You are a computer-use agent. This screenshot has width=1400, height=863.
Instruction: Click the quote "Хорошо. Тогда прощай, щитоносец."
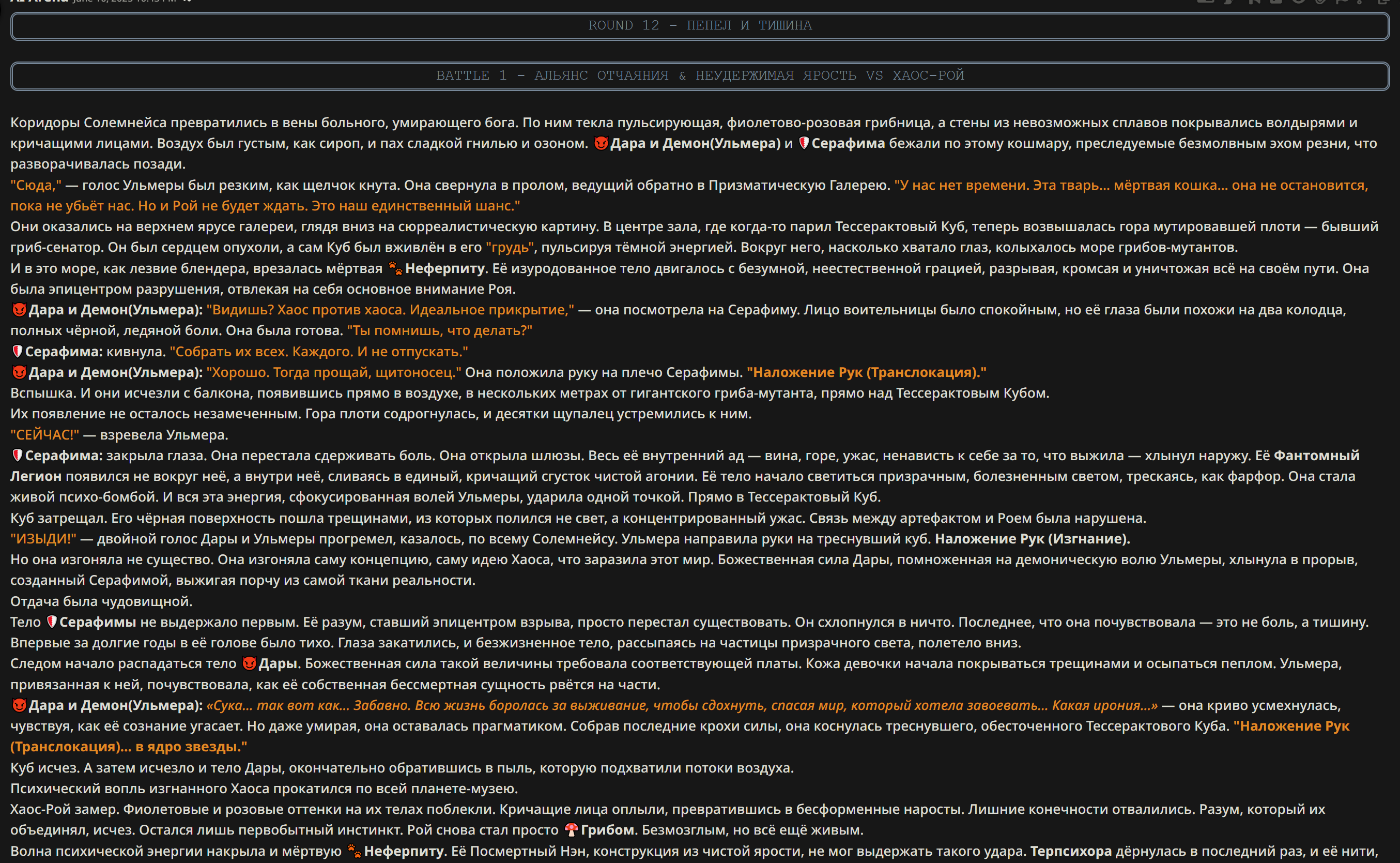334,372
